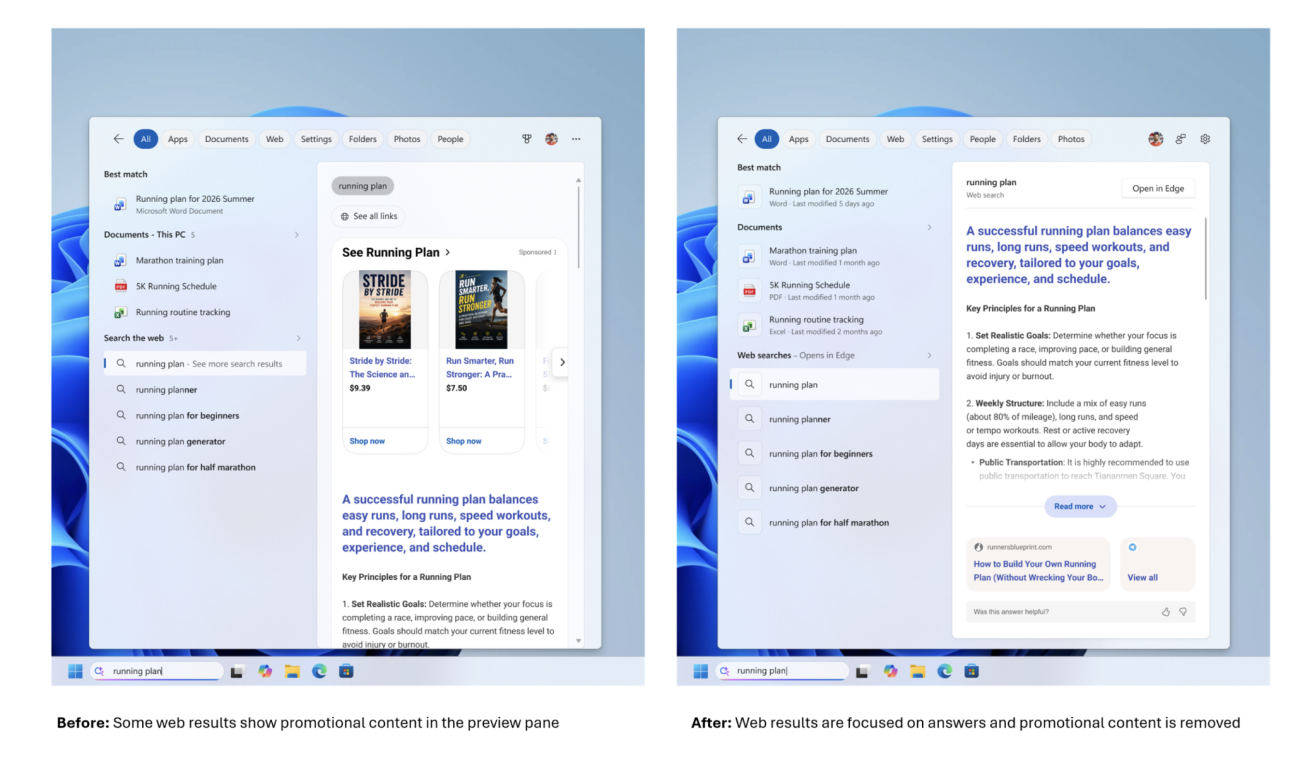Click scrollbar down arrow in Before preview
Screen dimensions: 1300x770
tap(579, 641)
